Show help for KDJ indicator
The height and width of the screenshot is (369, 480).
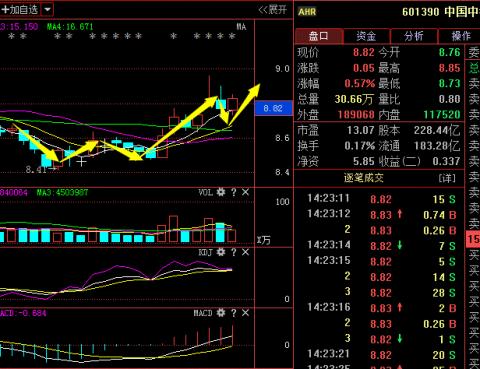click(234, 252)
